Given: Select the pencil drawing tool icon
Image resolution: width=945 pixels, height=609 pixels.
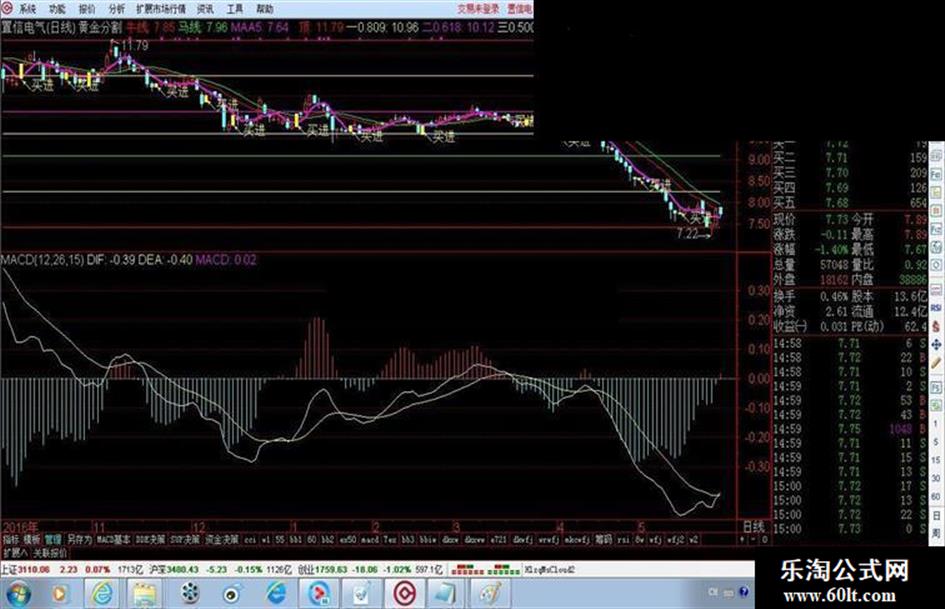Looking at the screenshot, I should point(937,363).
